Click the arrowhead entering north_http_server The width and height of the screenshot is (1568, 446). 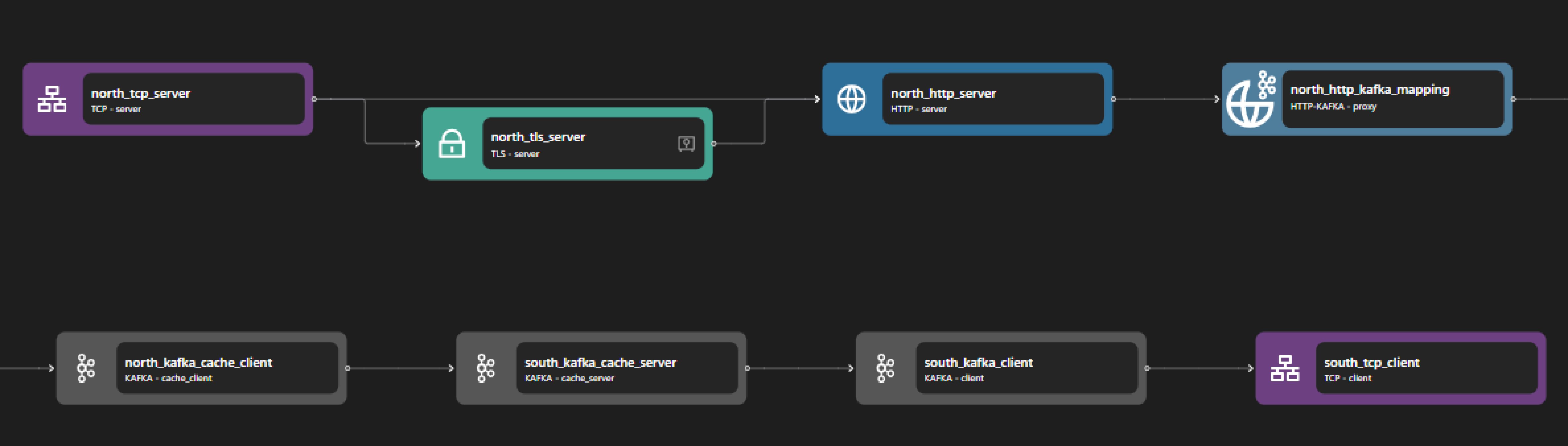817,99
